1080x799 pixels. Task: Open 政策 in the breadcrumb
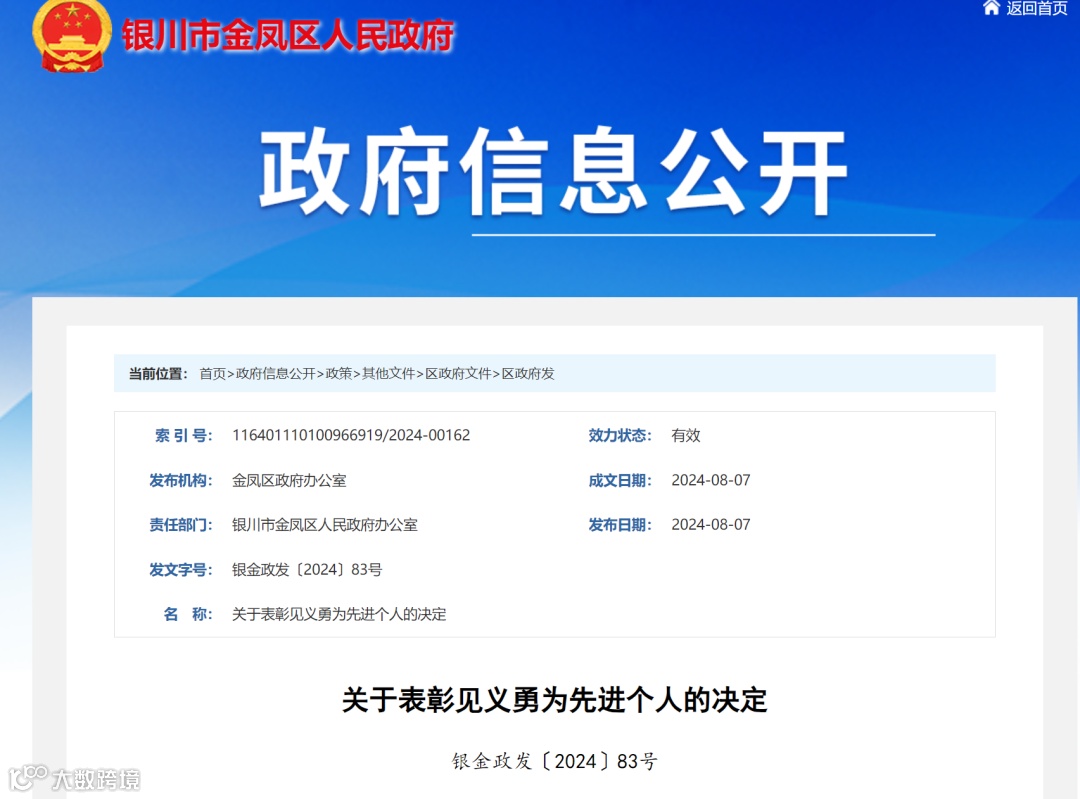(338, 373)
